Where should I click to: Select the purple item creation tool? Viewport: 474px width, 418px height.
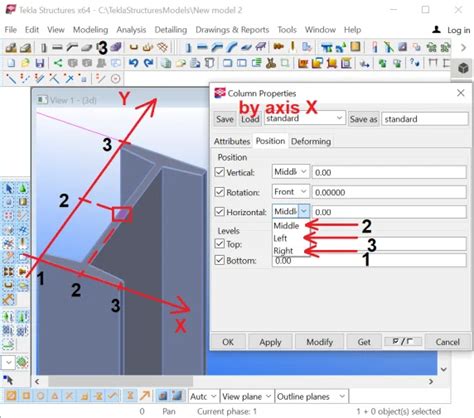click(x=116, y=47)
